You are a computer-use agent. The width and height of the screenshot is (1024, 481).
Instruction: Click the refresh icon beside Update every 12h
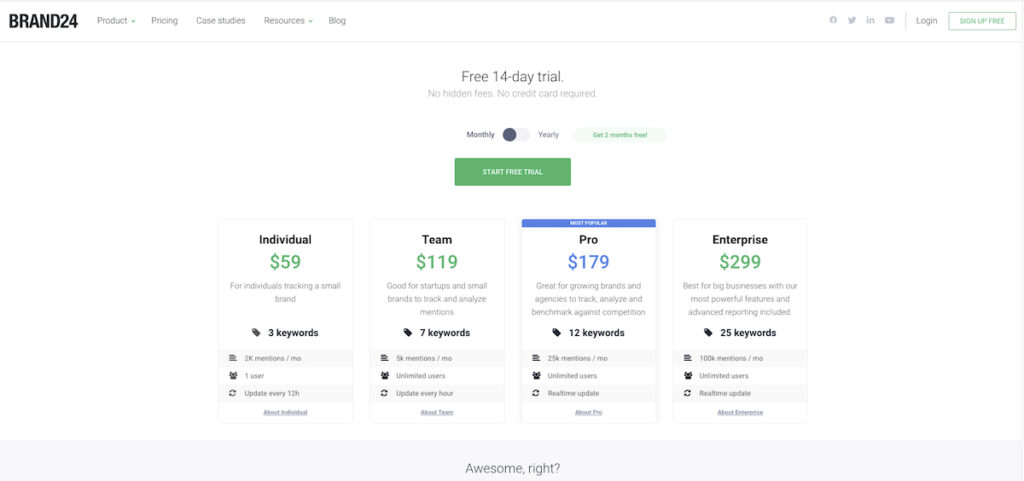click(x=232, y=394)
